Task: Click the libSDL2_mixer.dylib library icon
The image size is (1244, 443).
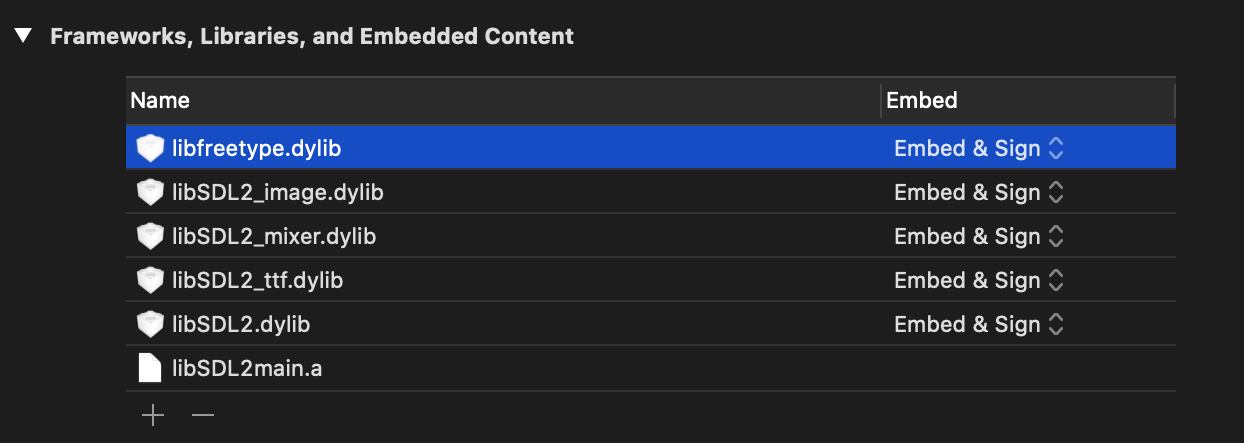Action: click(x=150, y=237)
